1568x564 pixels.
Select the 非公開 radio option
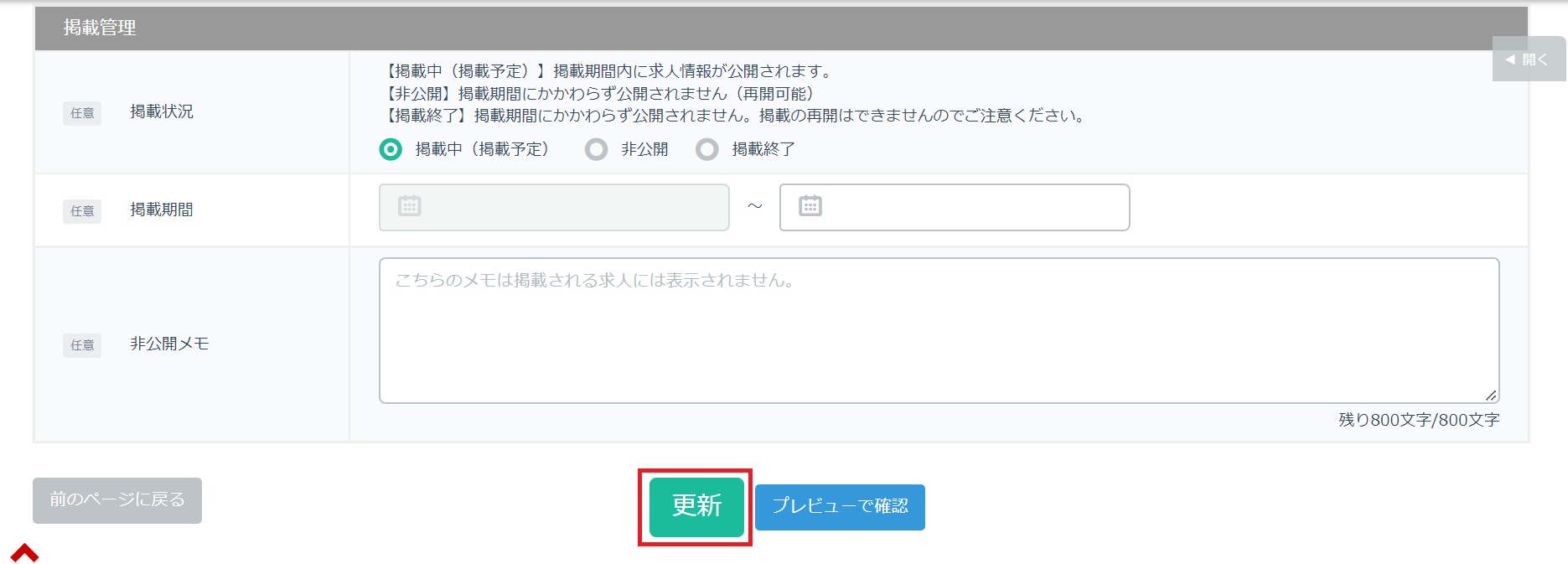(596, 149)
